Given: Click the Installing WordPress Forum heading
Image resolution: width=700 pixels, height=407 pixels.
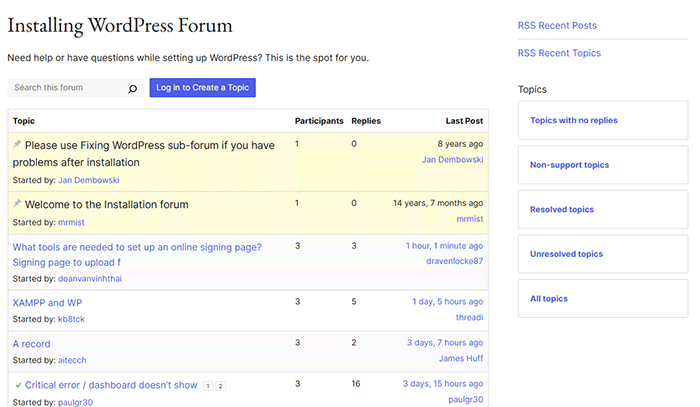Looking at the screenshot, I should click(120, 26).
